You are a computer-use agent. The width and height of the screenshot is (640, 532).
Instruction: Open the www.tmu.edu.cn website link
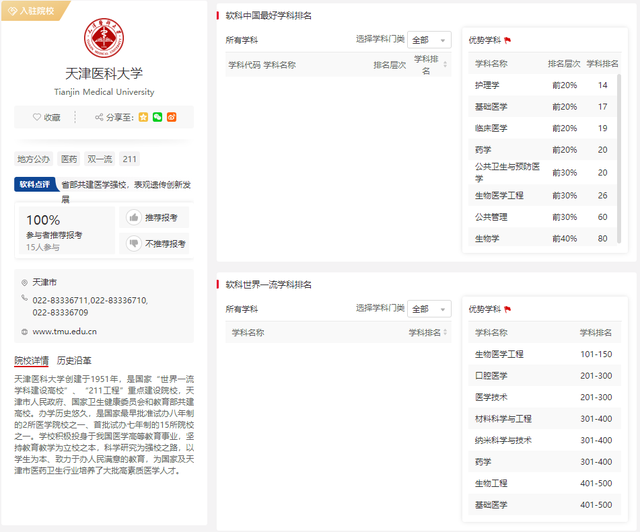64,332
